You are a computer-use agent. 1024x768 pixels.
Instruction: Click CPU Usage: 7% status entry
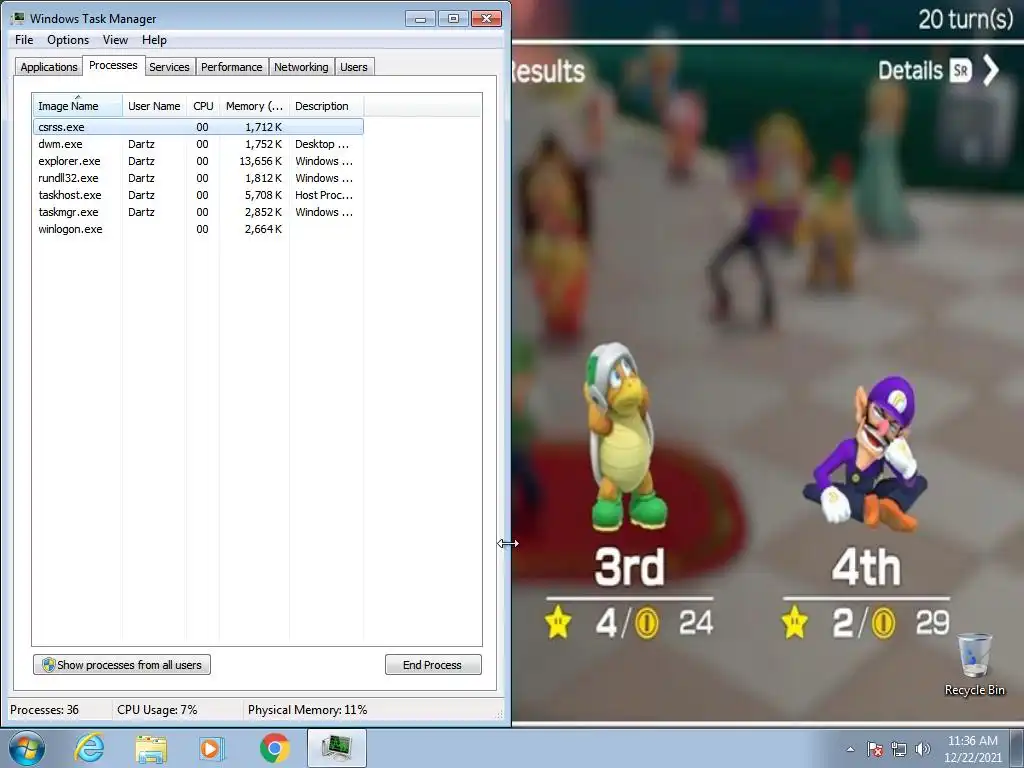click(157, 709)
